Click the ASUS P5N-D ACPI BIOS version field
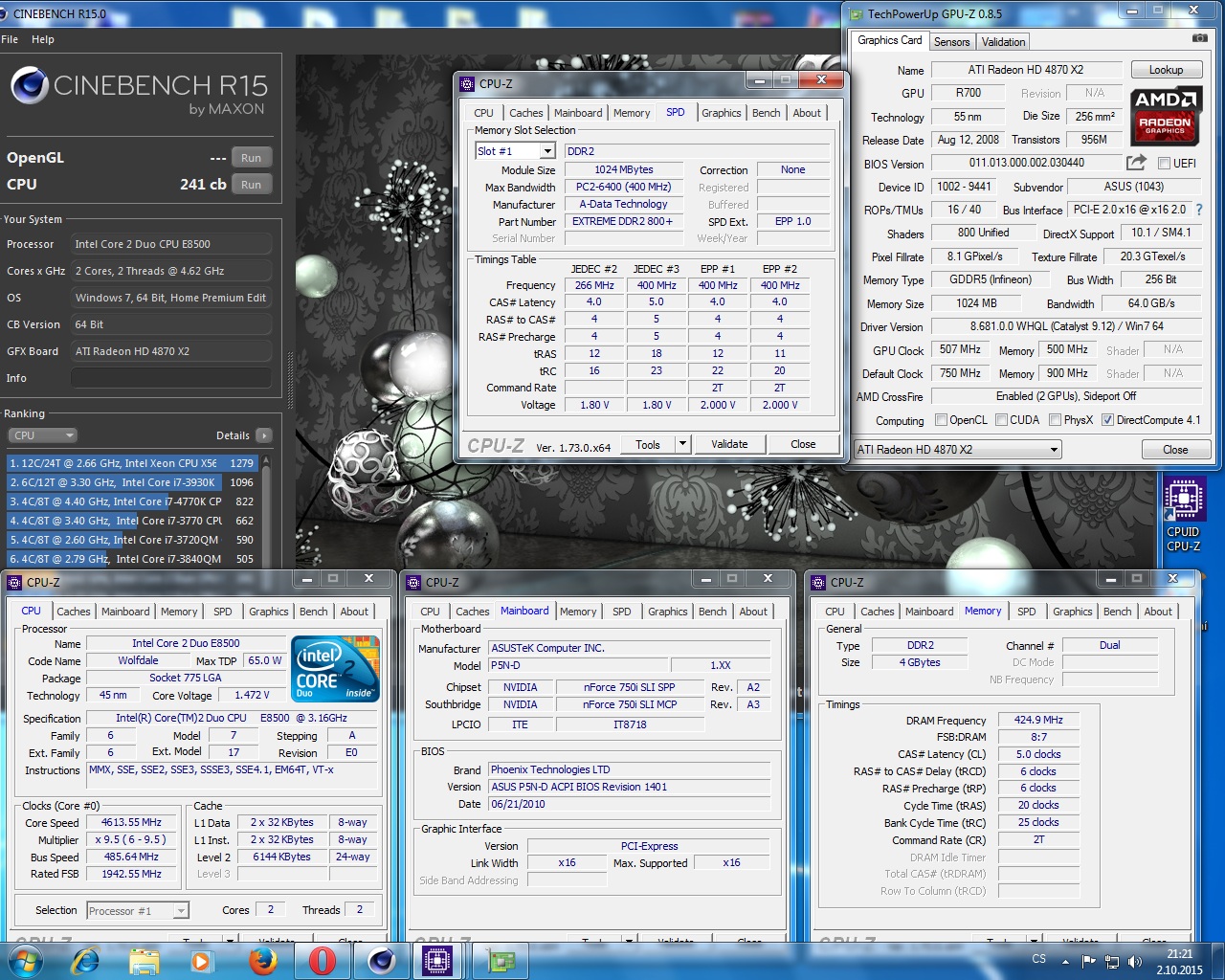 630,787
